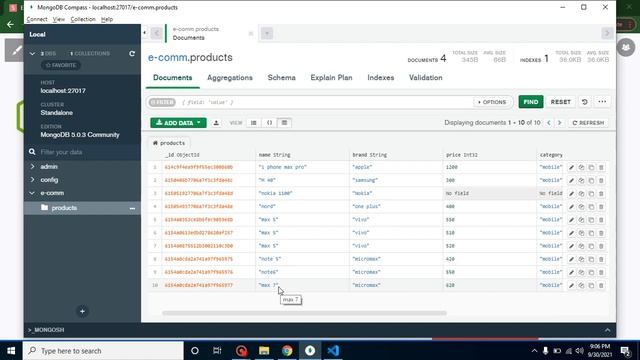640x360 pixels.
Task: Click the previous tab arrow
Action: point(156,33)
